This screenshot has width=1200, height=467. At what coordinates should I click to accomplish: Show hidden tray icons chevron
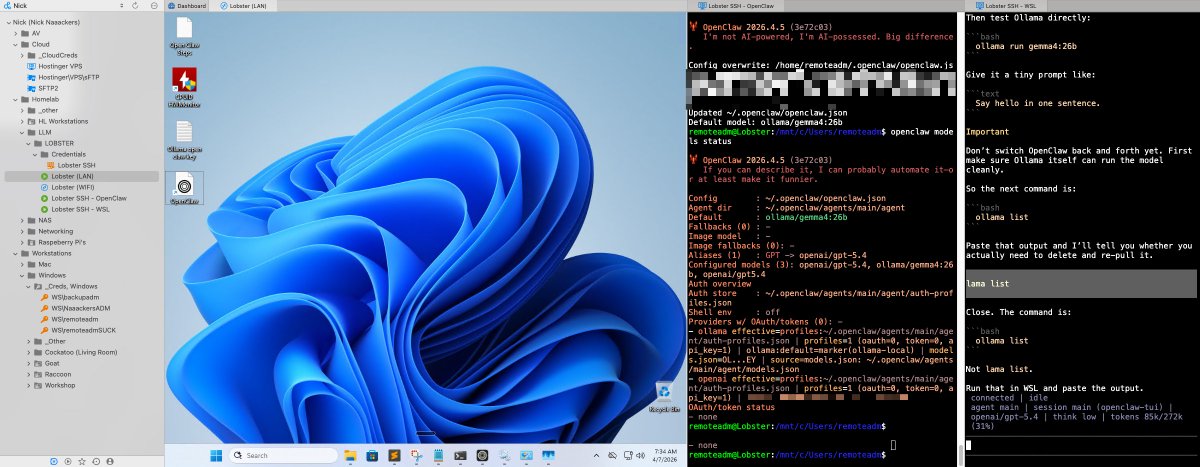click(596, 456)
